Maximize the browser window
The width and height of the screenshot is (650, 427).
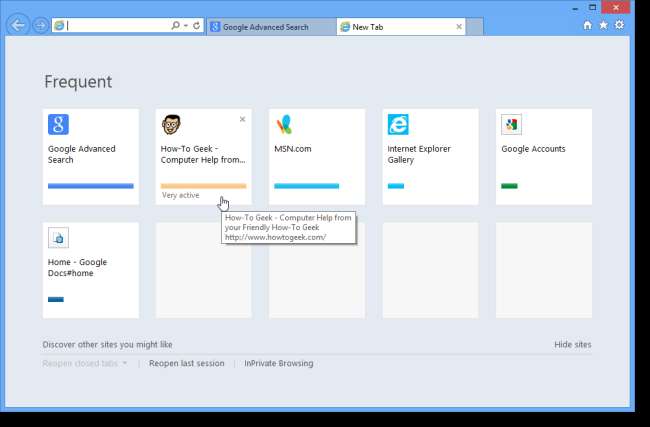click(x=593, y=7)
